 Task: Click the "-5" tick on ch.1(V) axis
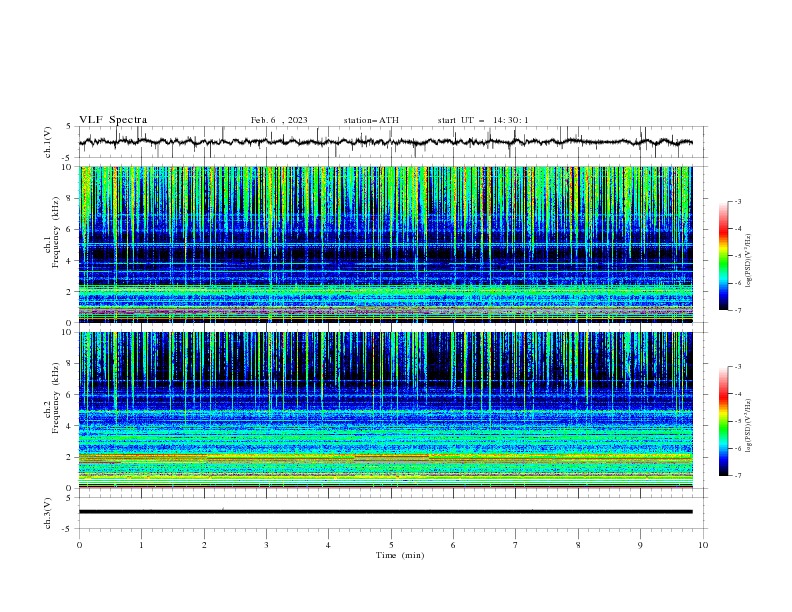pos(68,158)
